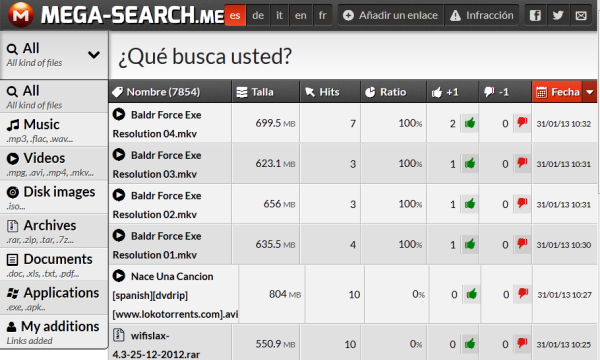
Task: Expand the file type dropdown chevron
Action: pos(94,55)
